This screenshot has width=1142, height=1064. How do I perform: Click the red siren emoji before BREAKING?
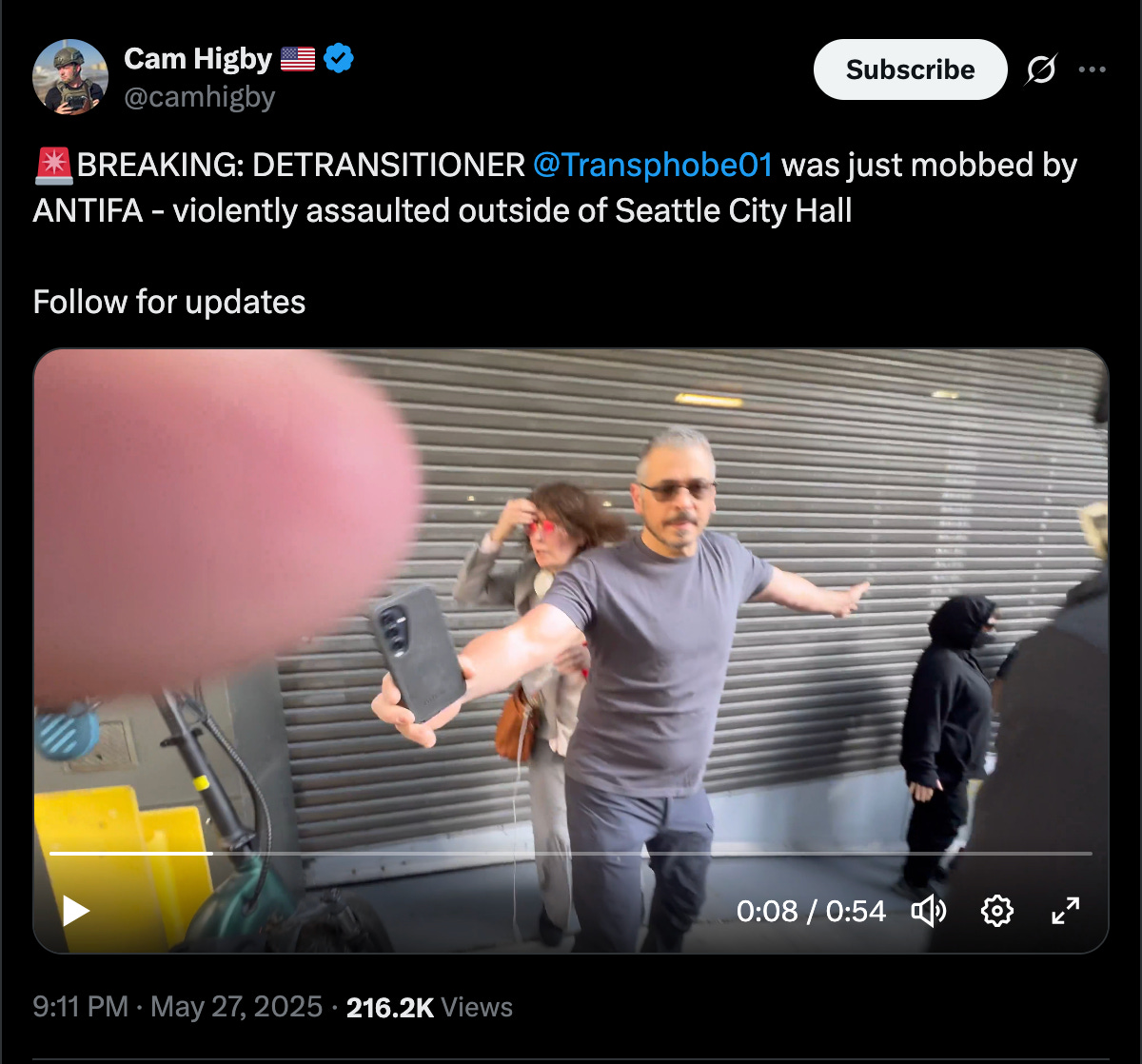pos(54,165)
